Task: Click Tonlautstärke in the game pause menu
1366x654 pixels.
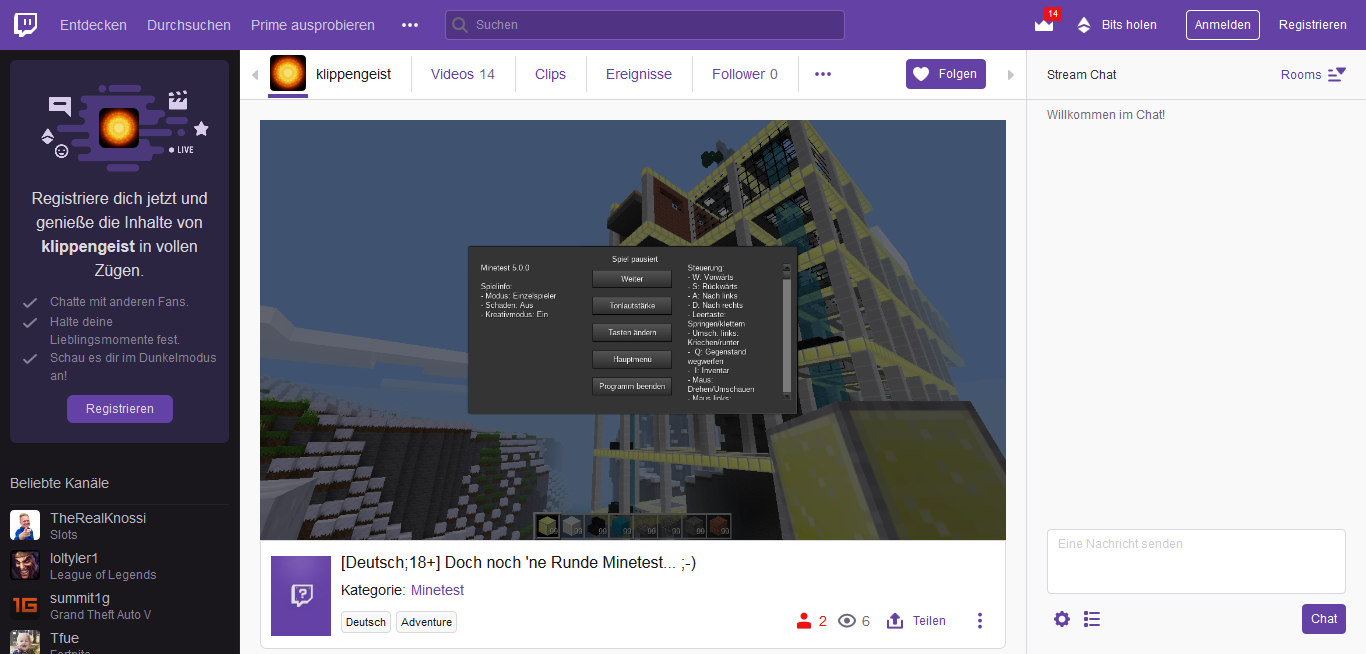Action: [x=632, y=305]
